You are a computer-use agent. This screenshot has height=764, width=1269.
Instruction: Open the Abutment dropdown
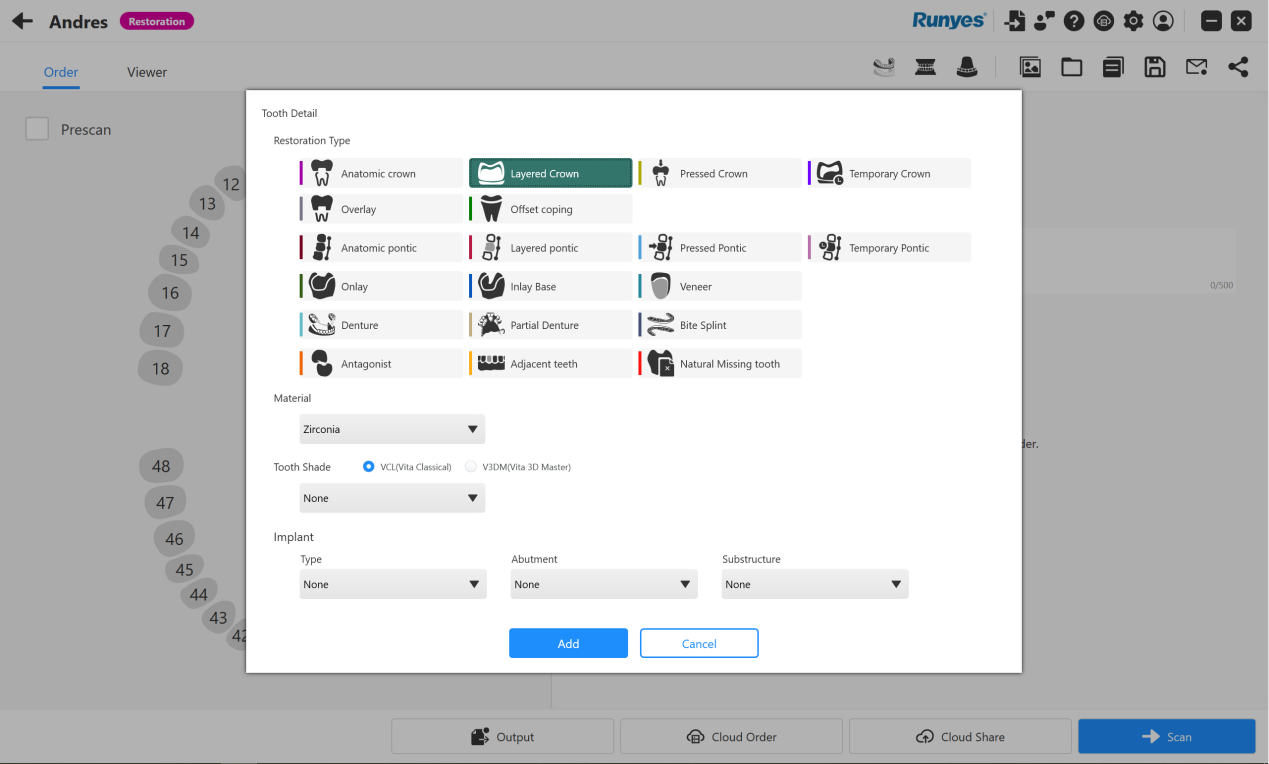[x=604, y=584]
